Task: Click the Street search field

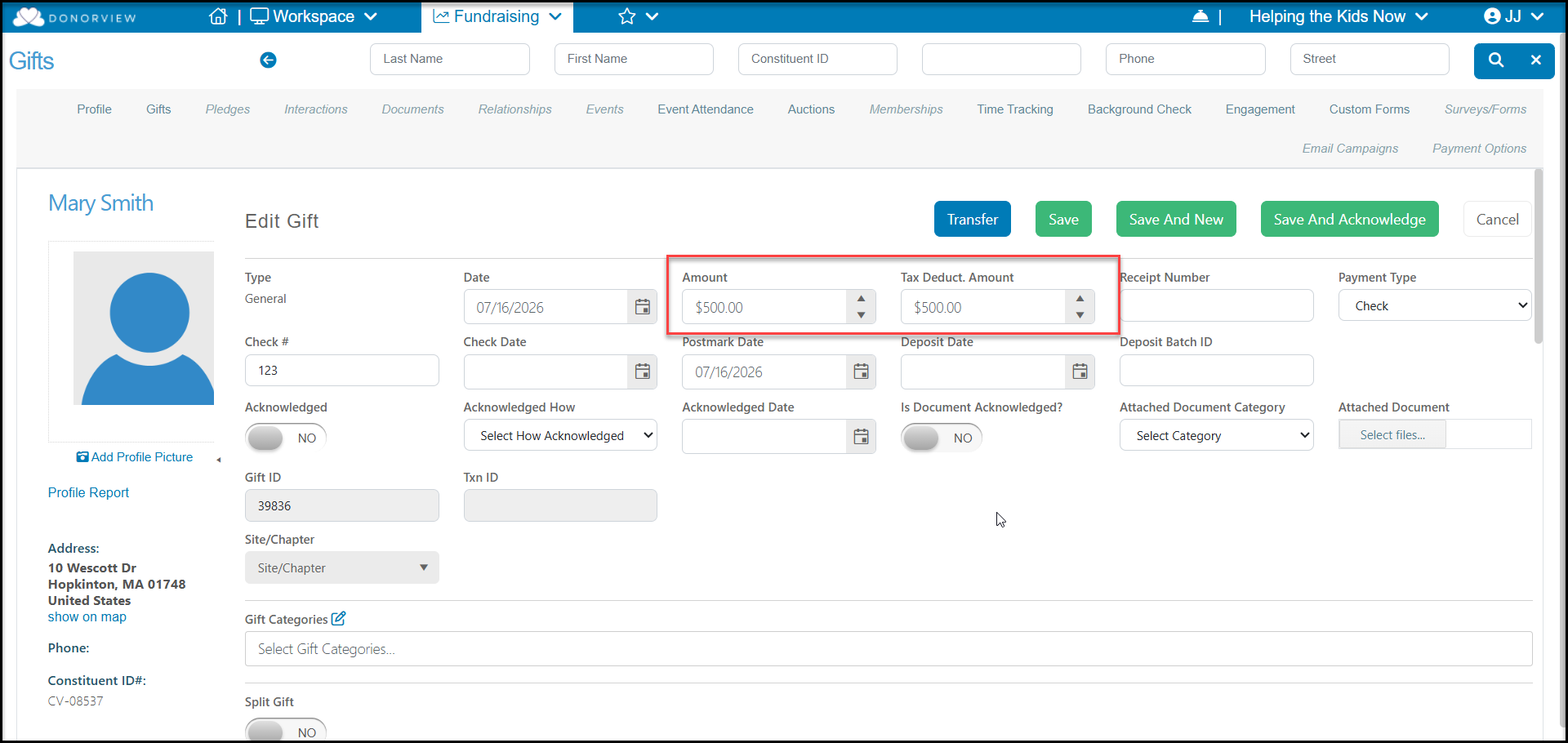Action: pyautogui.click(x=1370, y=59)
